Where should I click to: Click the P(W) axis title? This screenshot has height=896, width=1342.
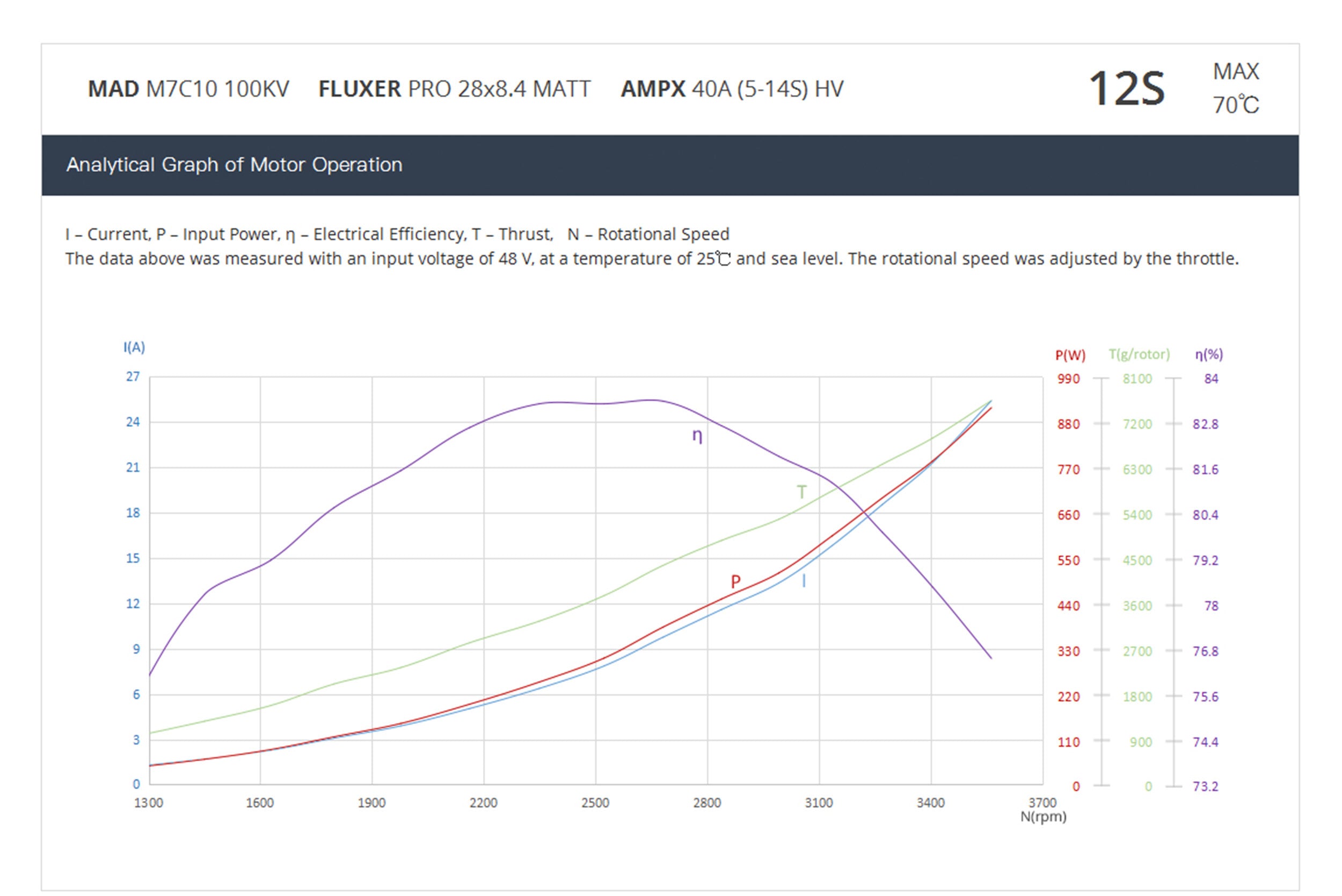[x=1070, y=355]
